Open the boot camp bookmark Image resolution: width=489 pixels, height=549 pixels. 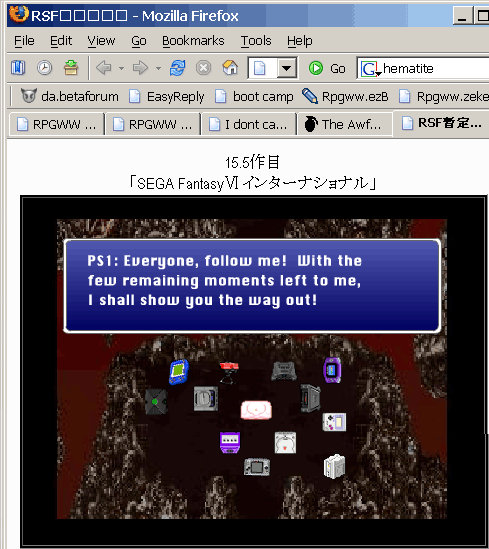click(x=254, y=96)
